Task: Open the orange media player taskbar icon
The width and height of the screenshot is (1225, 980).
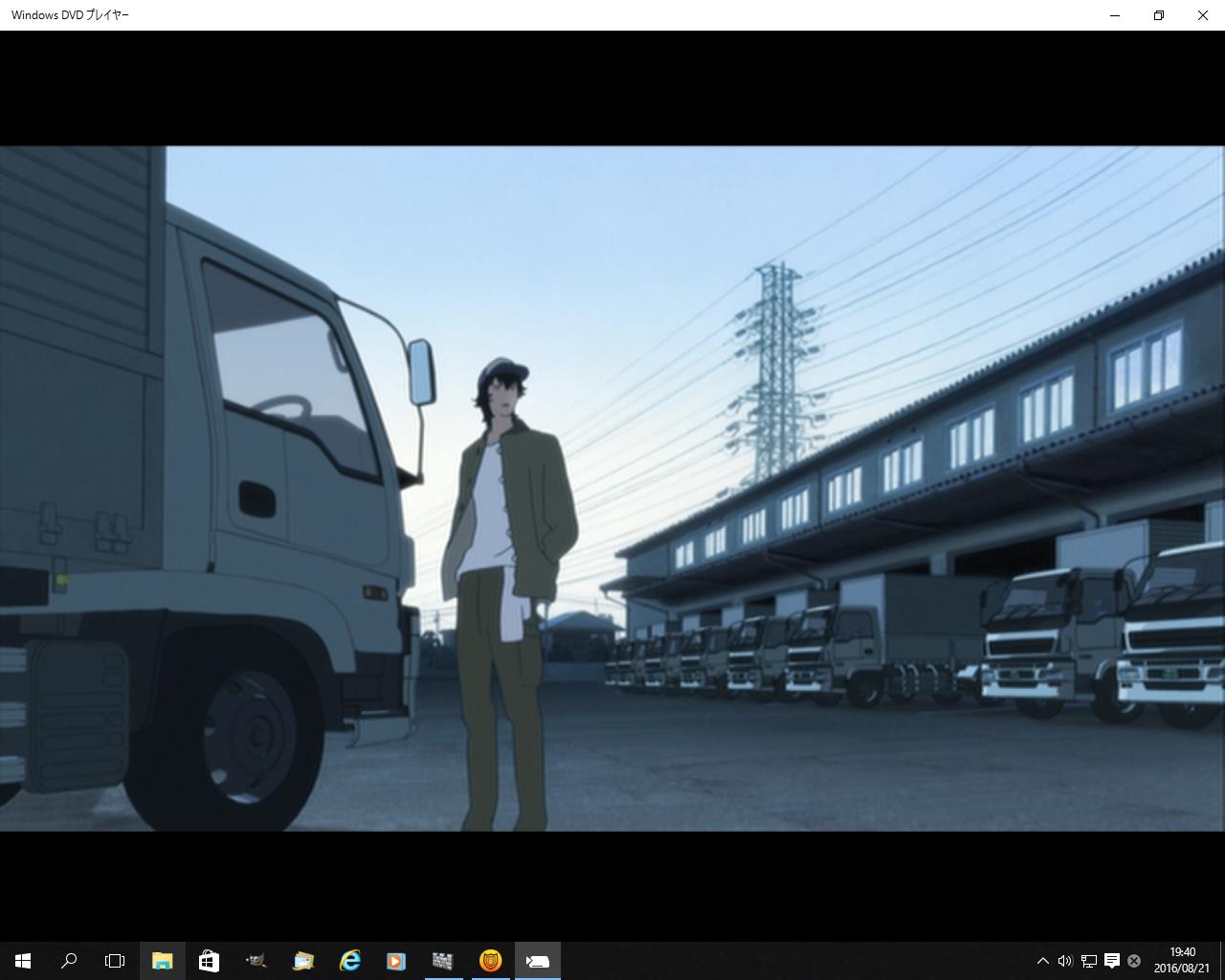Action: 396,961
